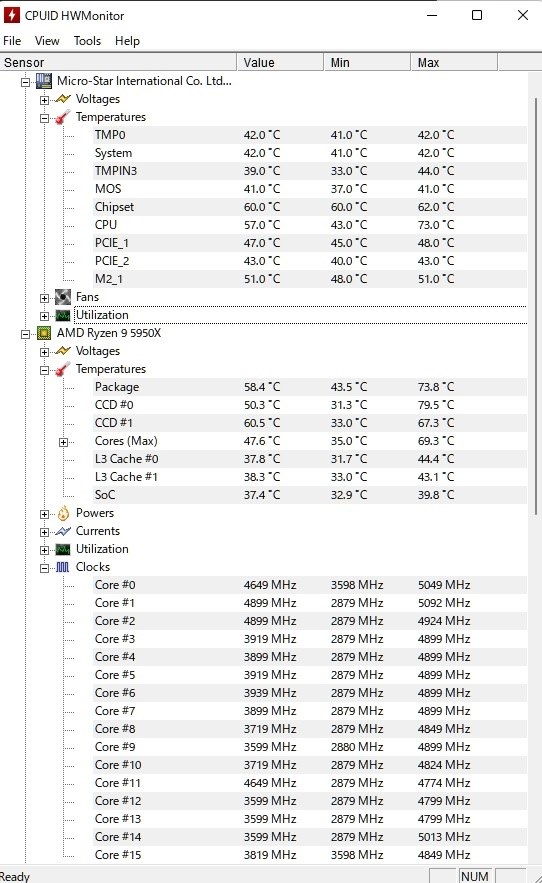This screenshot has width=542, height=883.
Task: Collapse Temperatures under Micro-Star International
Action: coord(44,118)
